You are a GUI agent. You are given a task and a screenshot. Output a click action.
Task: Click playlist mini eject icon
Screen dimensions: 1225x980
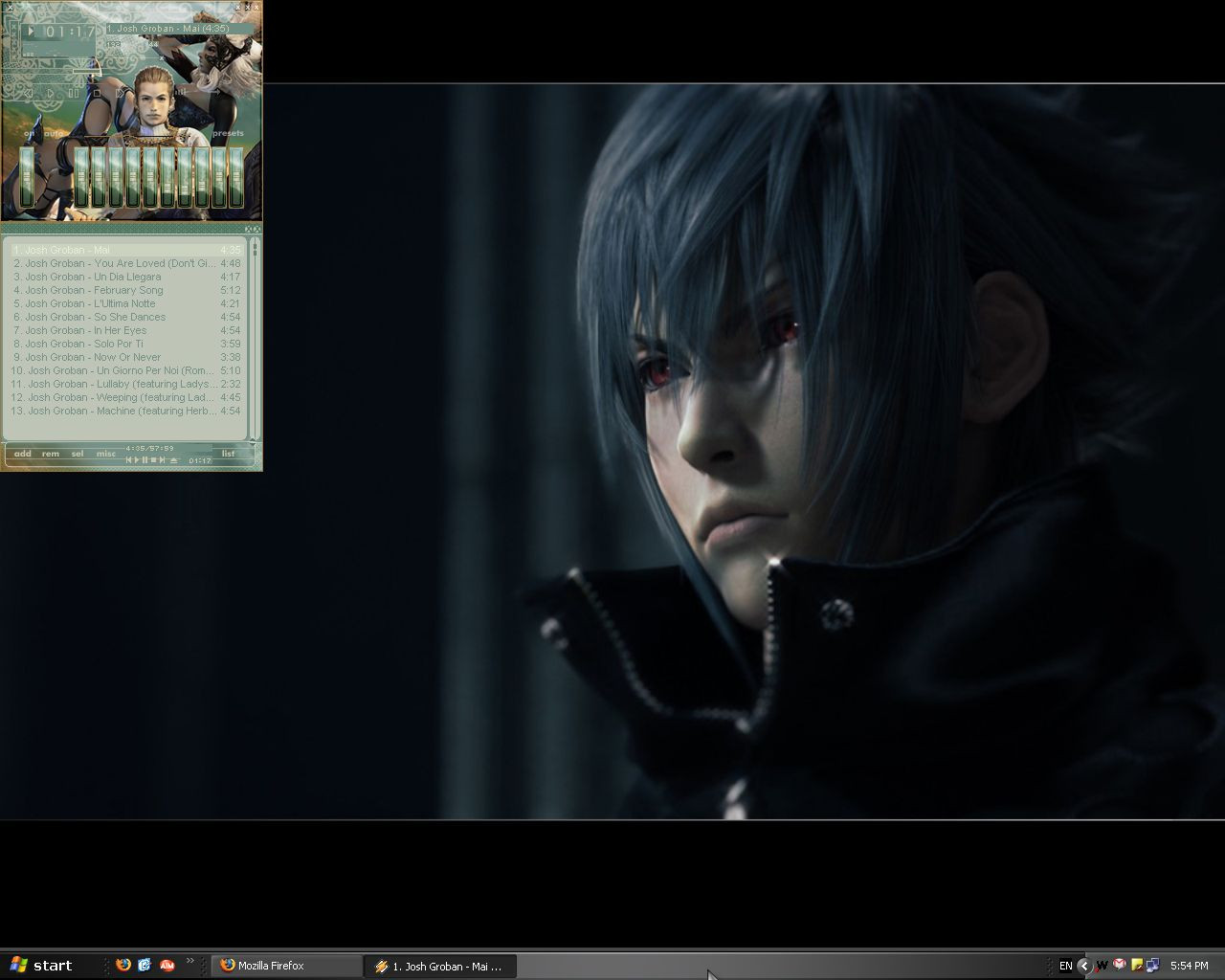[174, 460]
